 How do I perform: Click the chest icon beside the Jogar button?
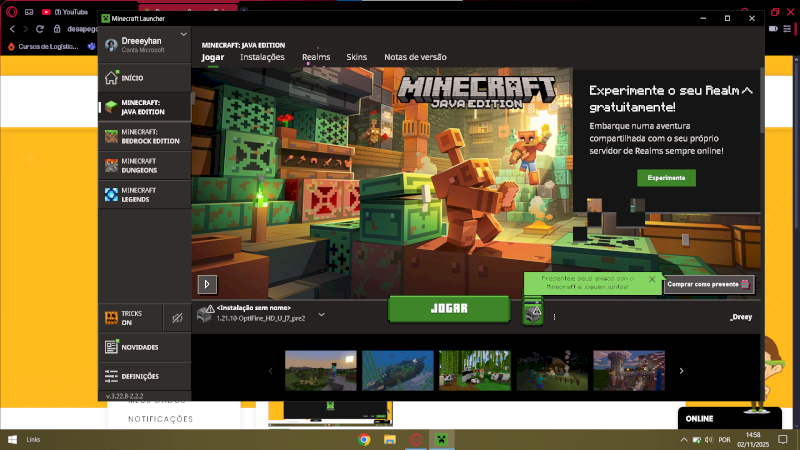(533, 312)
